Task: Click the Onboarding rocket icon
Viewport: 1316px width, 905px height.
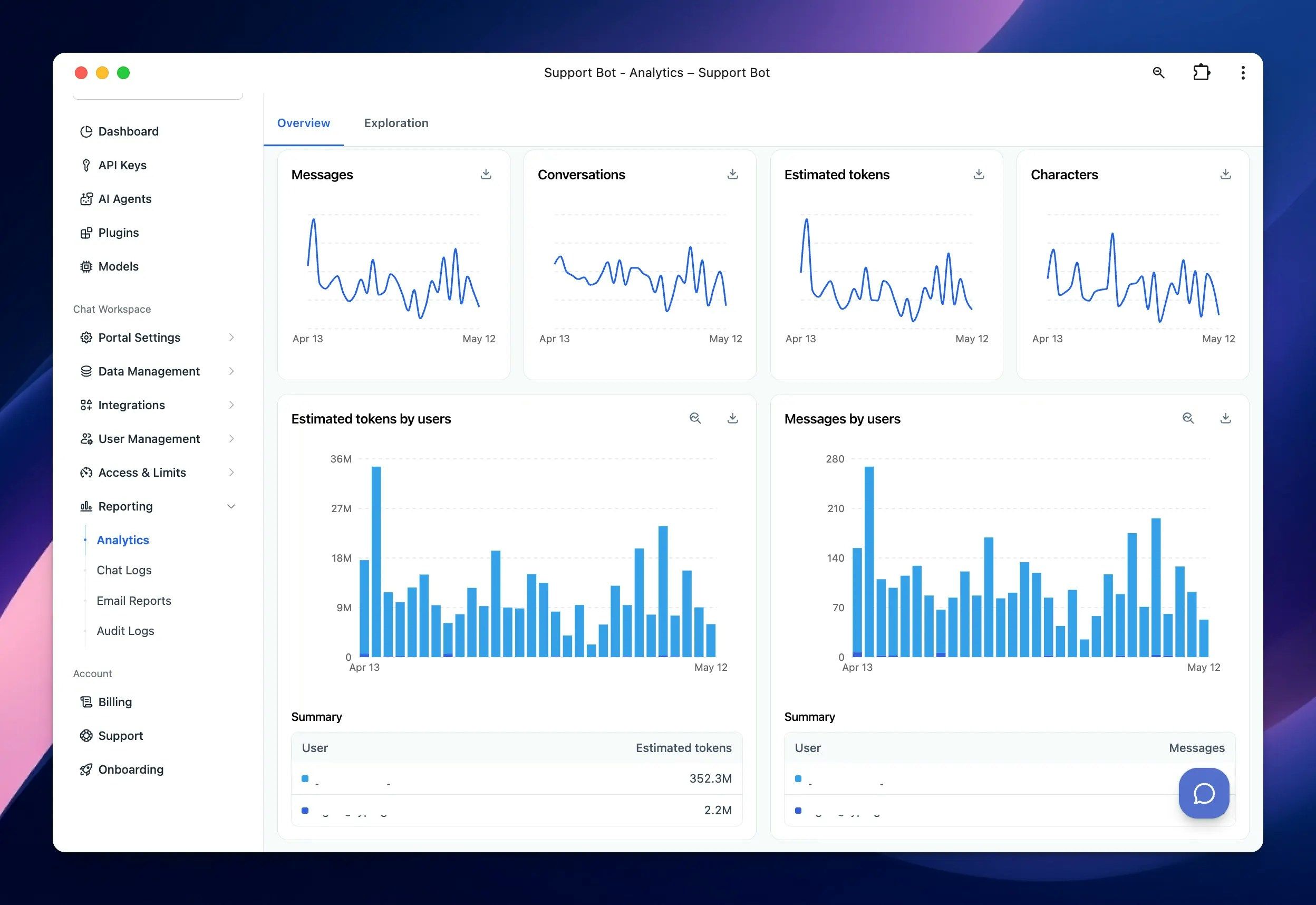Action: coord(86,769)
